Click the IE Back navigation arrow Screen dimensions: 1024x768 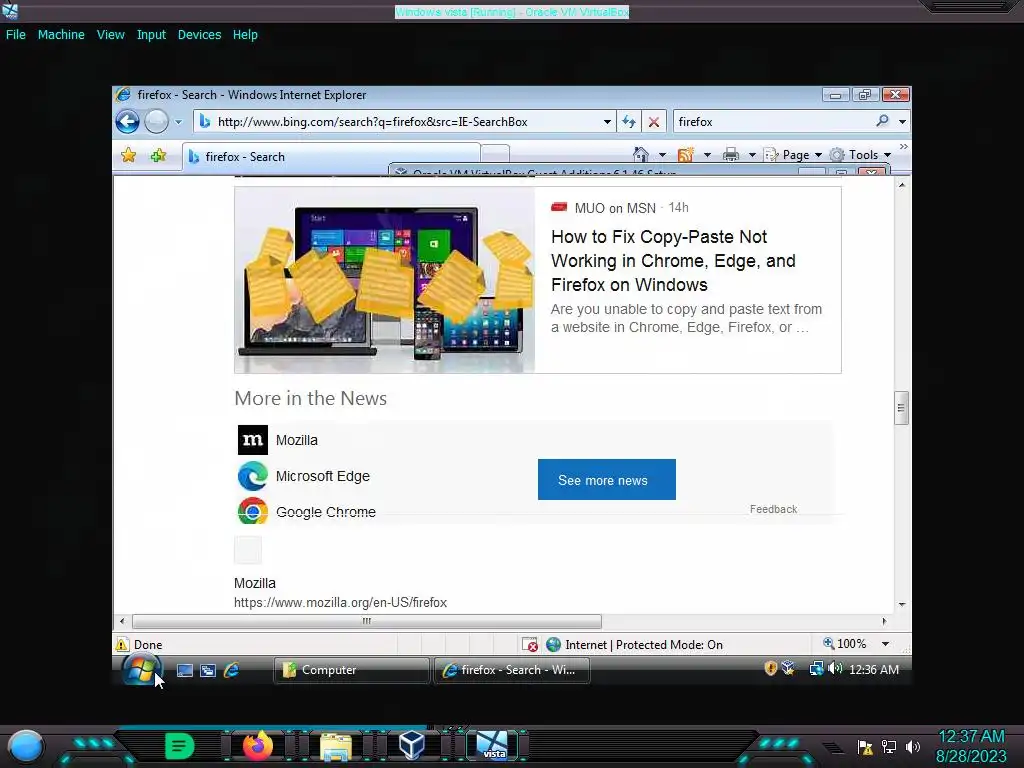coord(127,121)
